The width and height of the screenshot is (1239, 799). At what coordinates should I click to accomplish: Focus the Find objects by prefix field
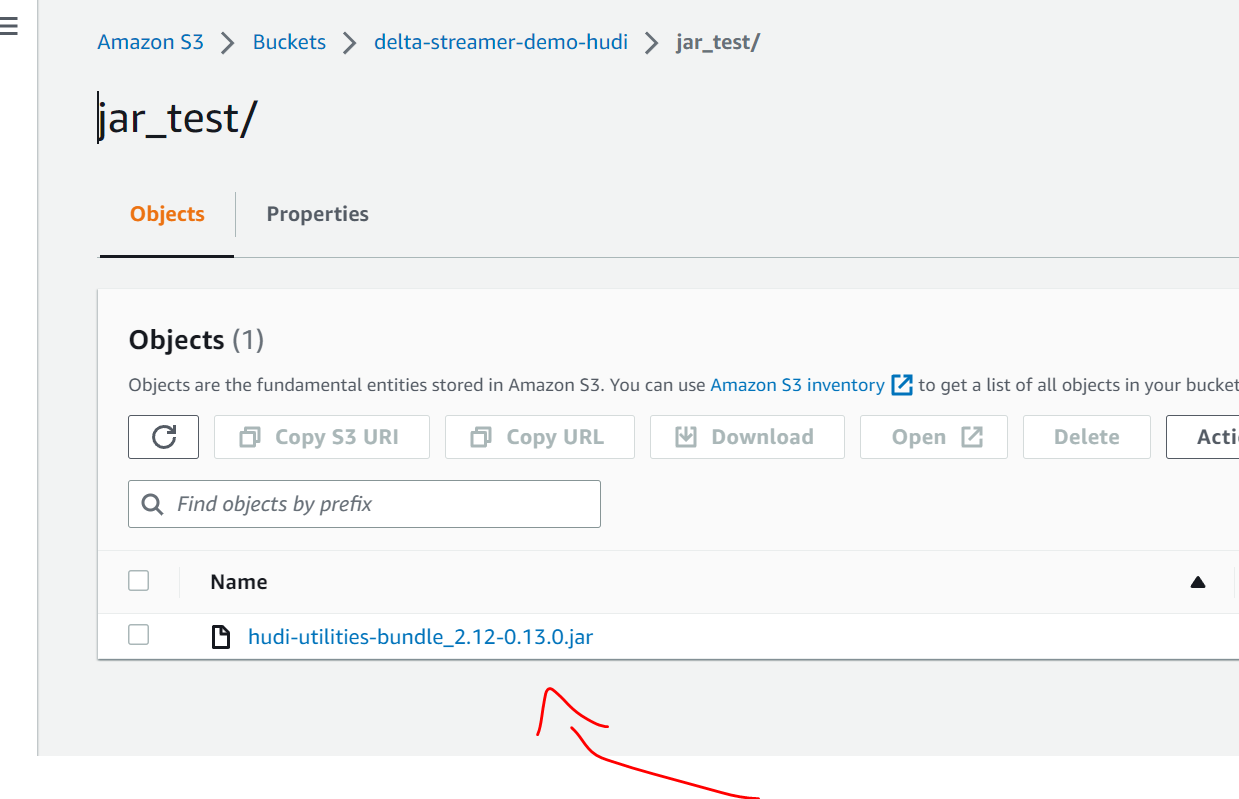click(364, 504)
